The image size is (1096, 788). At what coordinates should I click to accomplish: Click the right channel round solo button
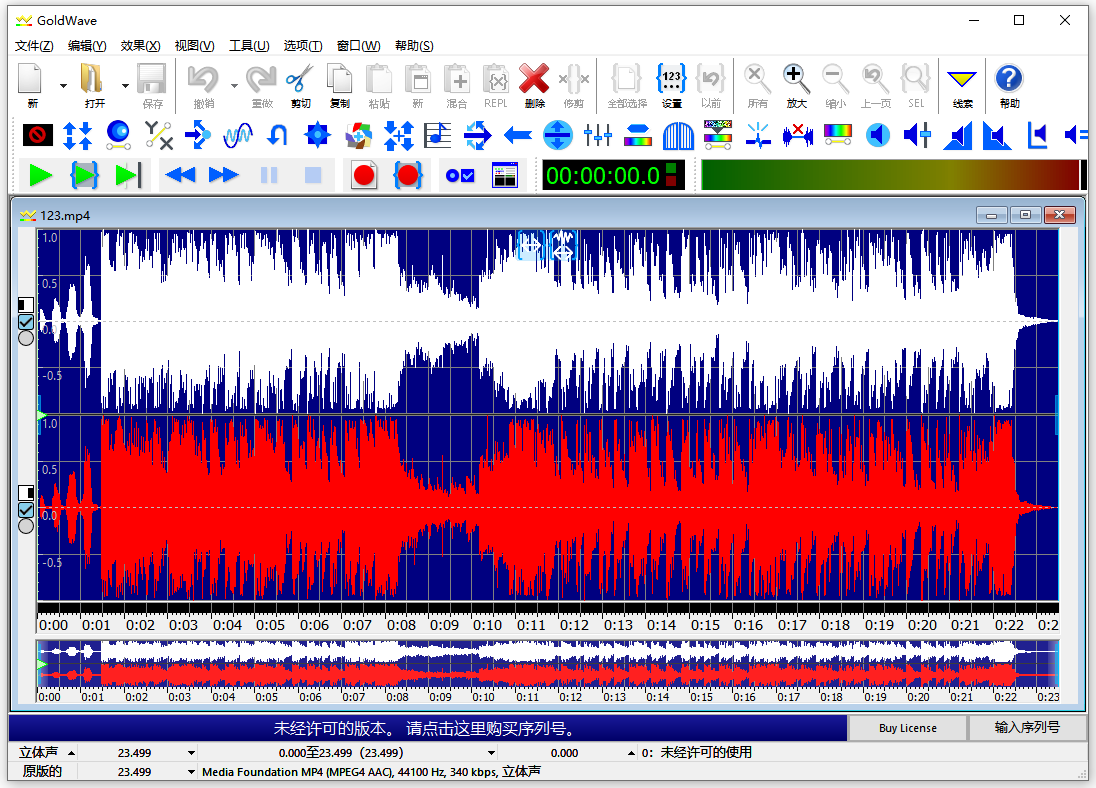tap(26, 526)
